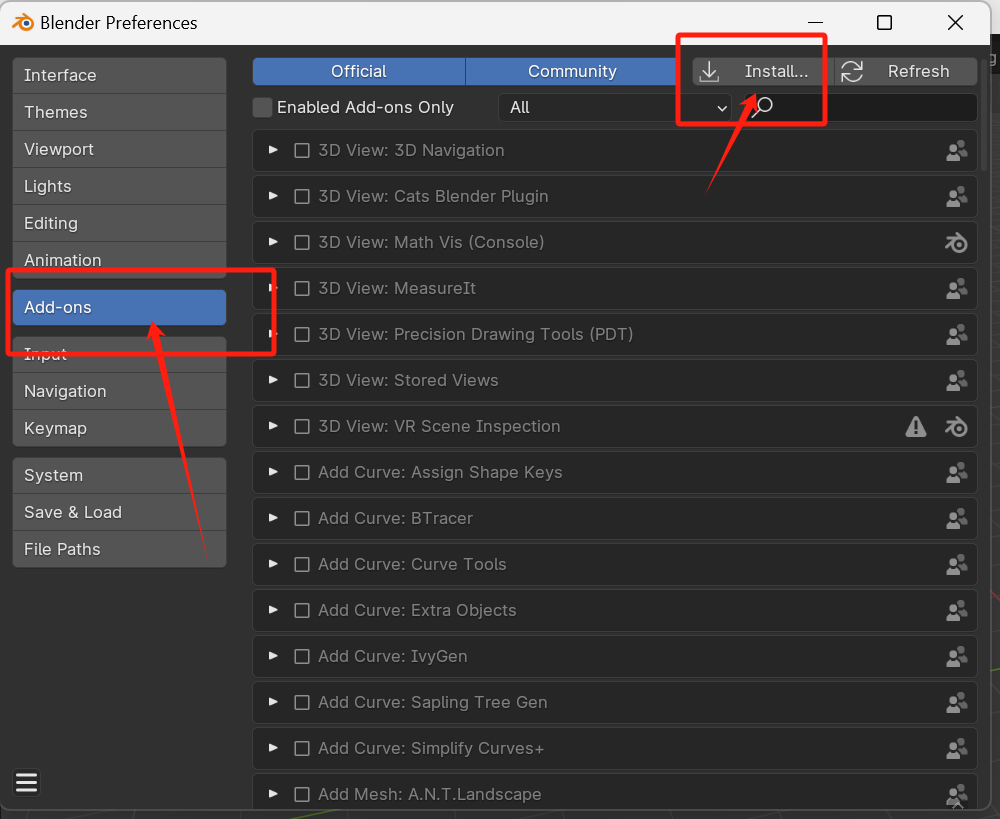Image resolution: width=1000 pixels, height=819 pixels.
Task: Open Save & Load preferences
Action: point(119,512)
